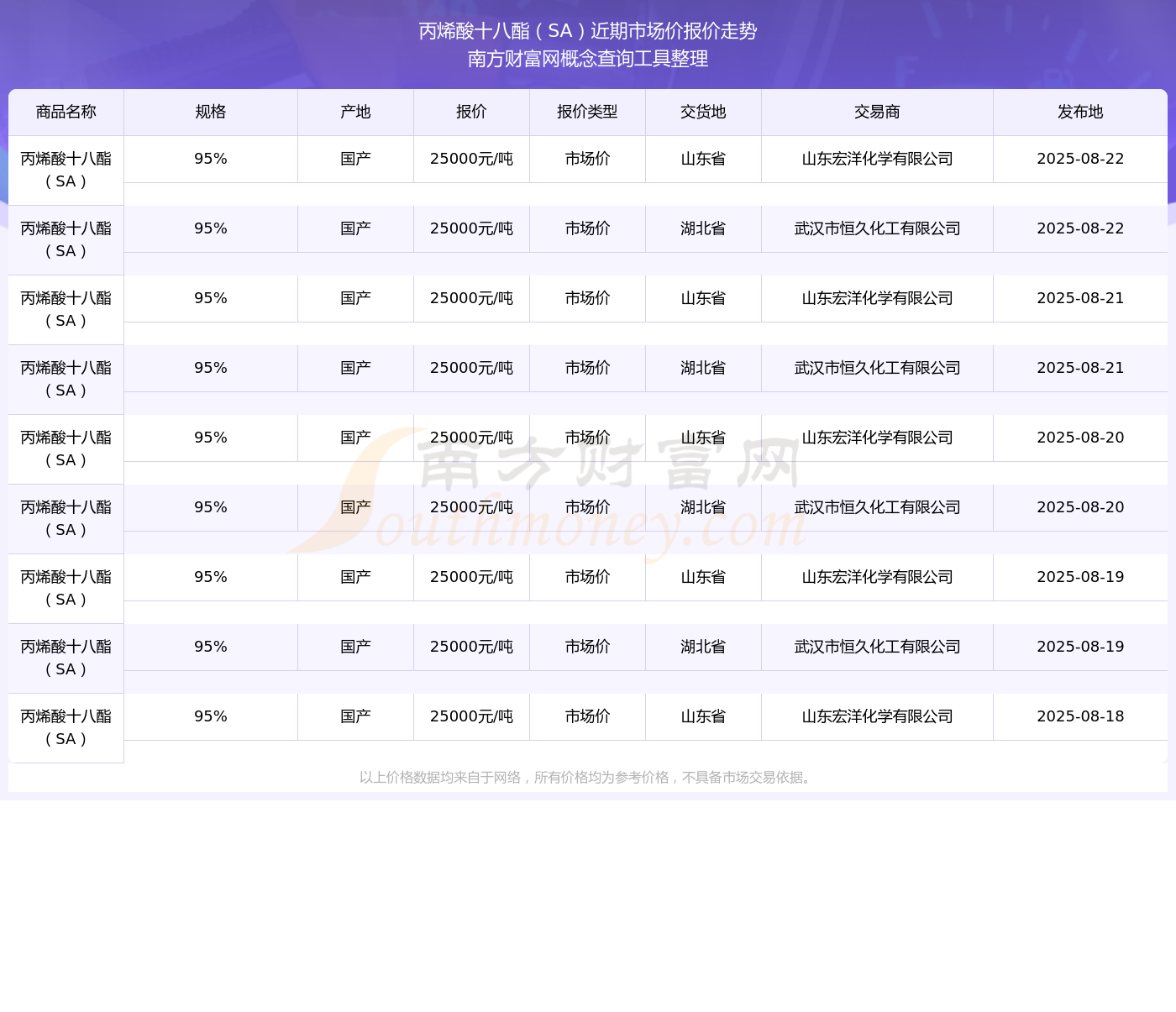Click 国产 in the 山东省 2025-08-20 row
Screen dimensions: 1176x1012
356,438
